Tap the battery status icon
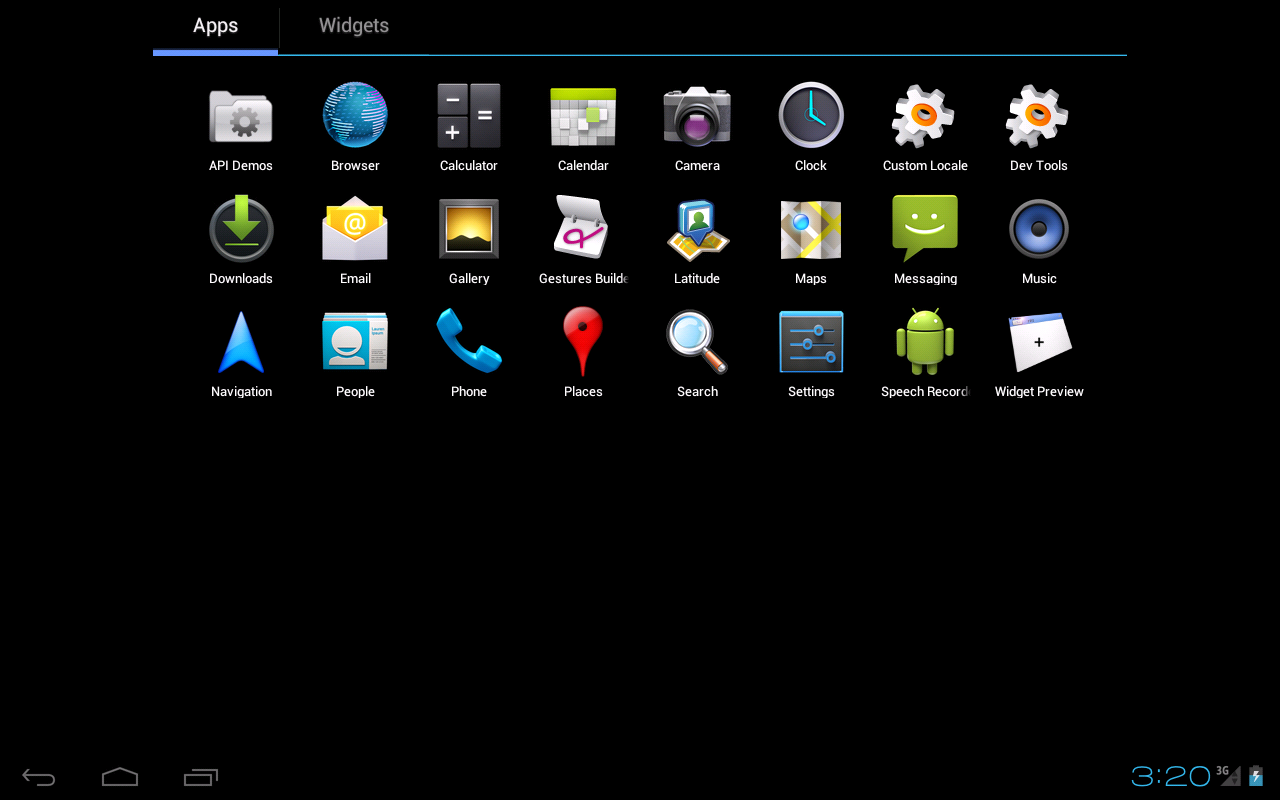Viewport: 1280px width, 800px height. 1256,776
